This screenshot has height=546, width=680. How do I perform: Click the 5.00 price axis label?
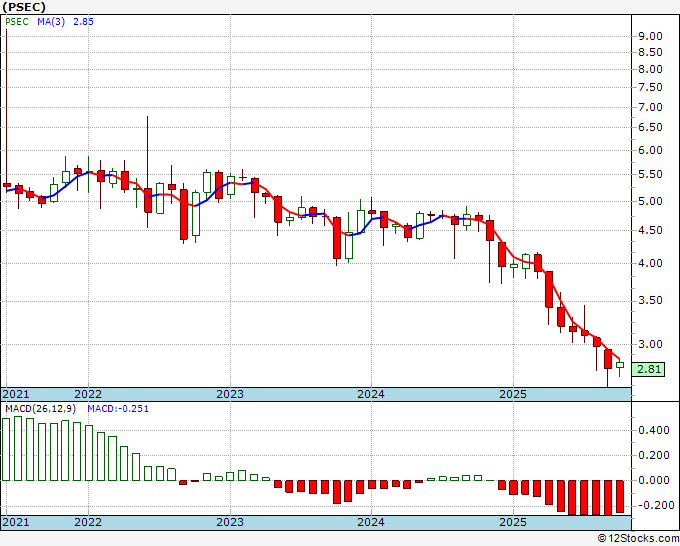651,201
